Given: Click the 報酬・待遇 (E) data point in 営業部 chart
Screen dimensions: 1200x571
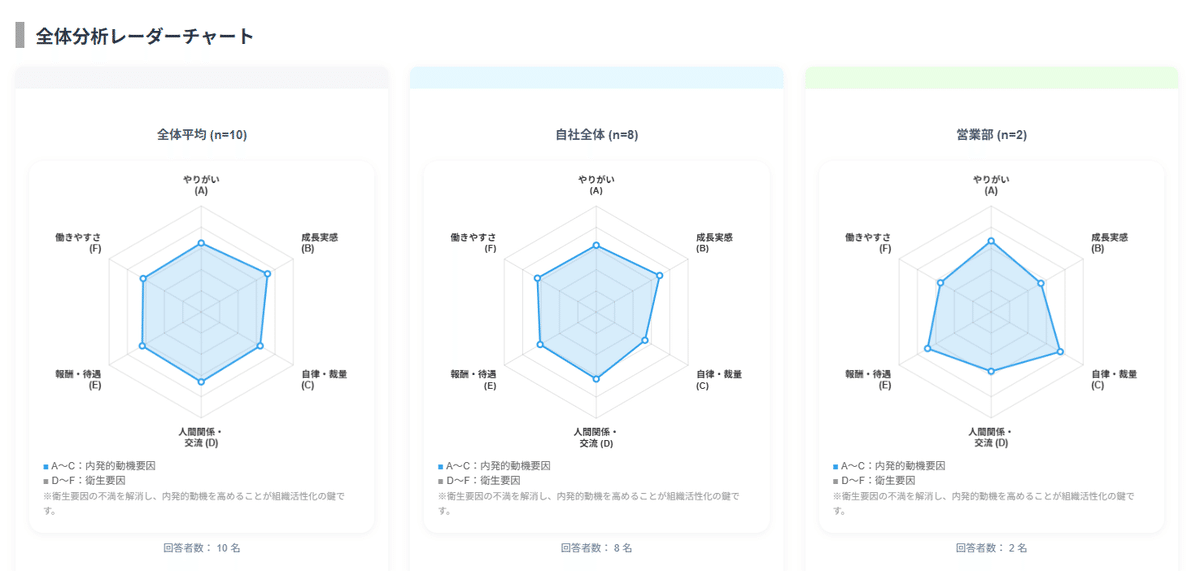Looking at the screenshot, I should [928, 349].
